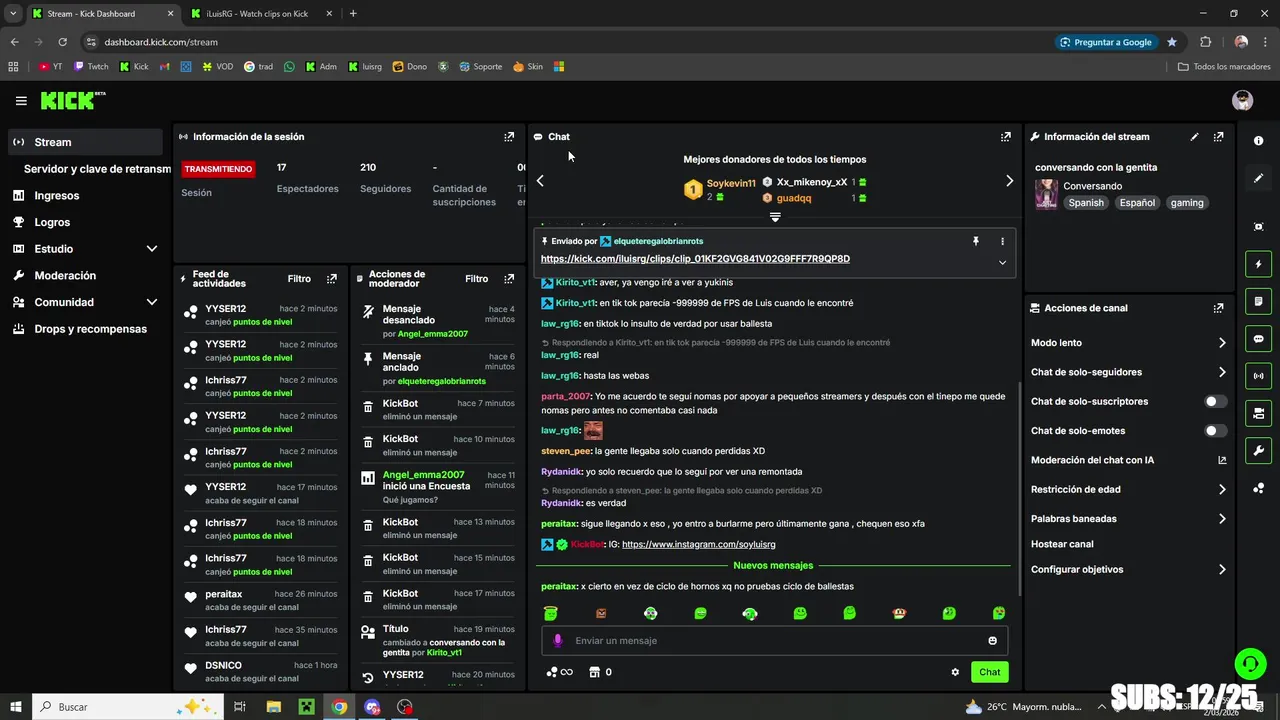This screenshot has width=1280, height=720.
Task: Toggle the chat bubble widget in right sidebar
Action: coord(1258,339)
